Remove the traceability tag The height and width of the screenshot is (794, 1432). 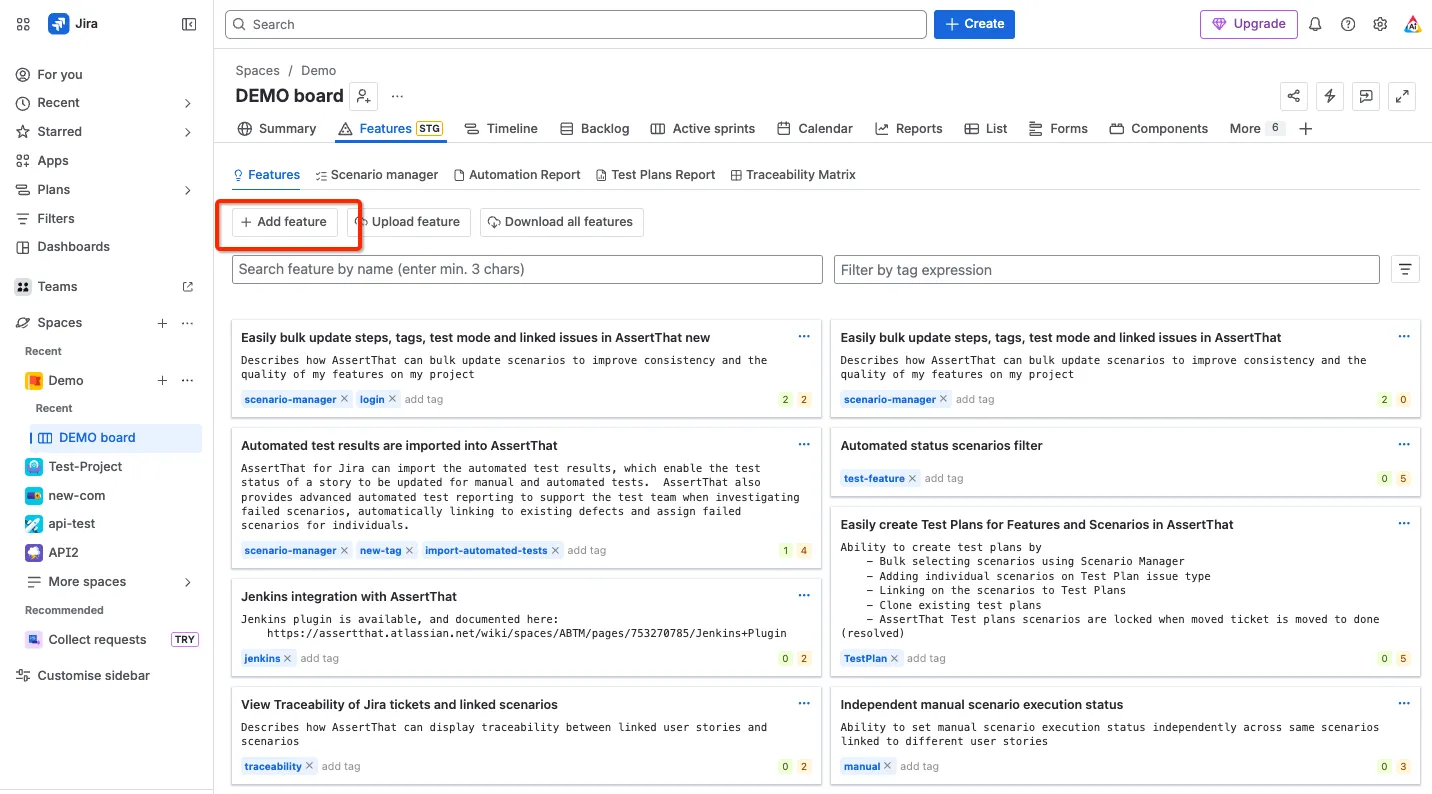coord(310,766)
